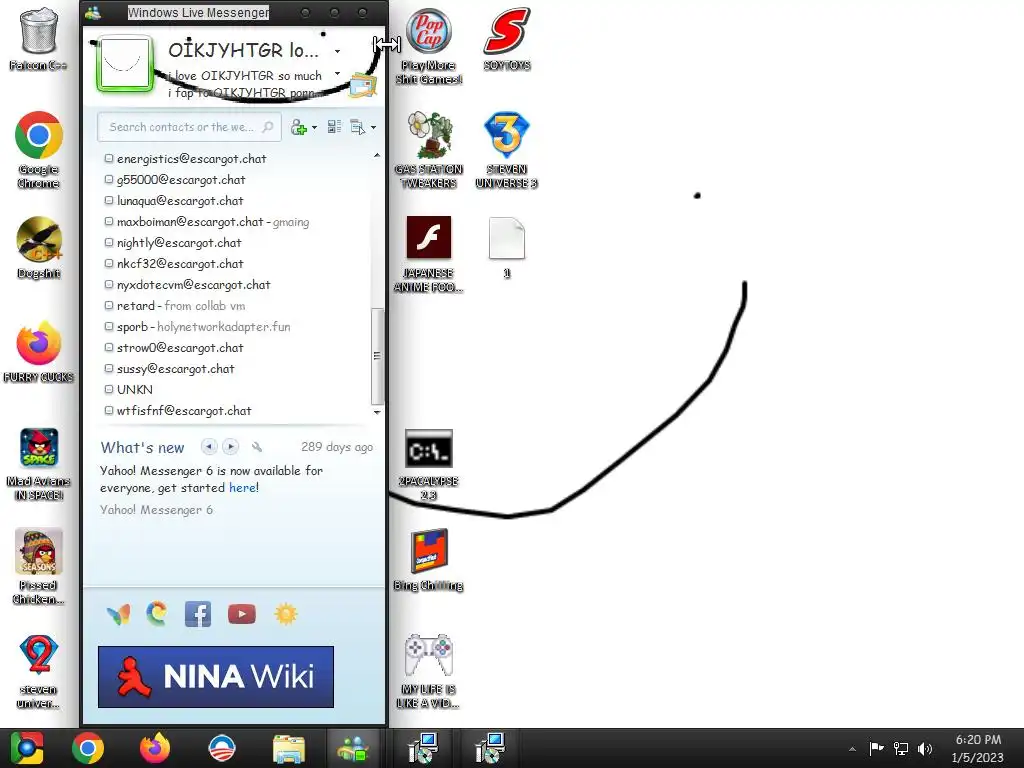Open Firefox from the taskbar
The image size is (1024, 768).
(155, 748)
